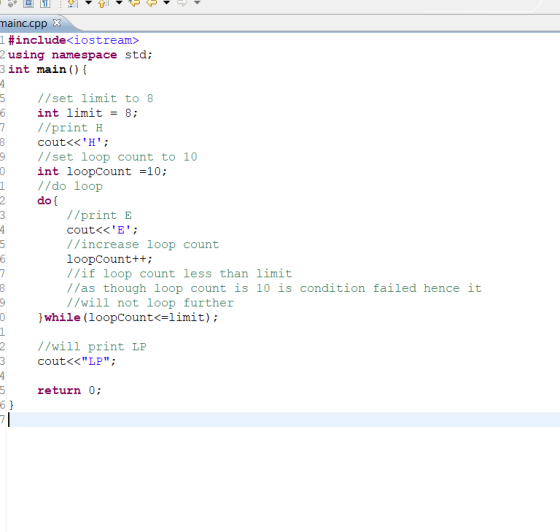Click comment '//will print LP'
560x532 pixels.
tap(92, 347)
